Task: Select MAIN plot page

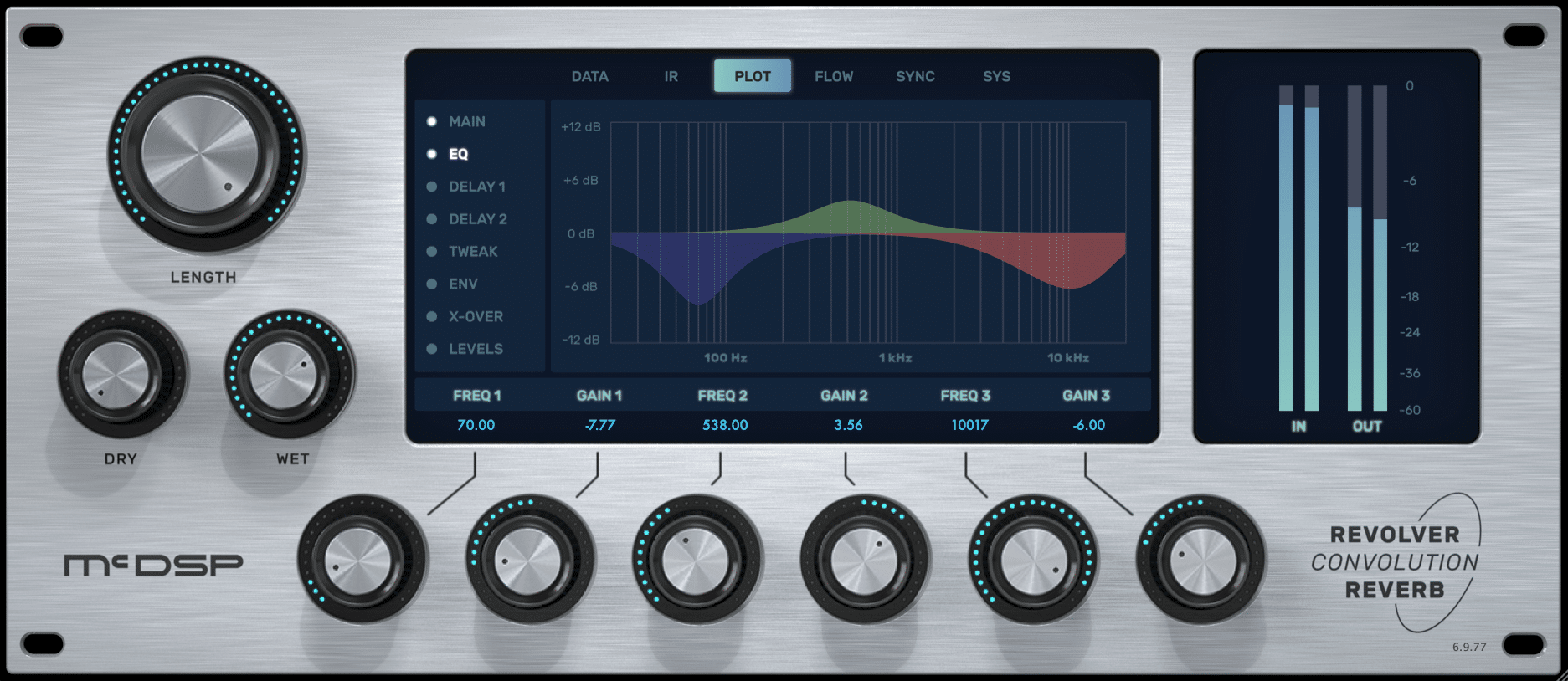Action: (466, 121)
